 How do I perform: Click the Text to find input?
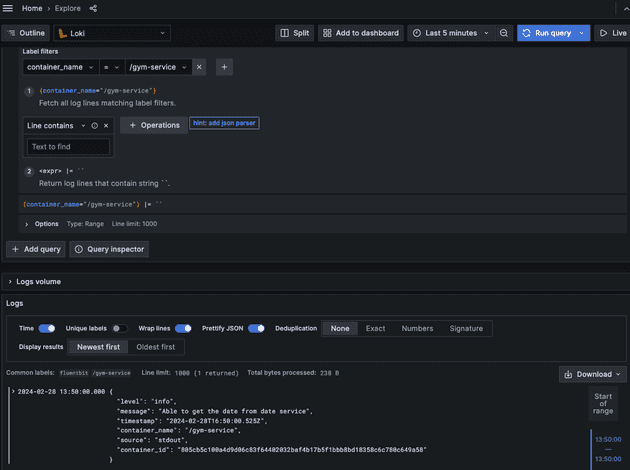(68, 147)
